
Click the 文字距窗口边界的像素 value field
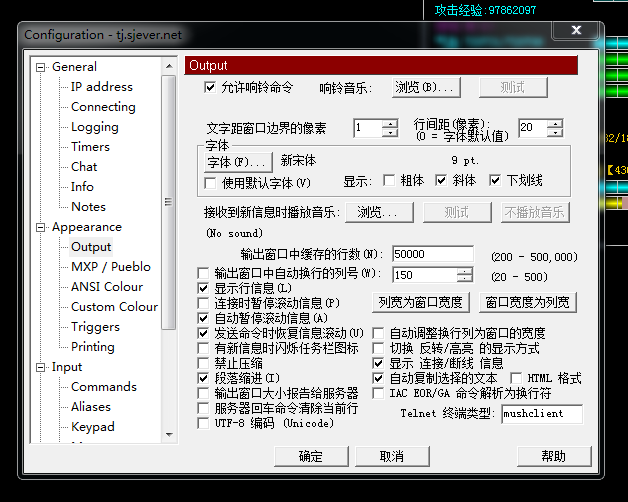(x=367, y=128)
